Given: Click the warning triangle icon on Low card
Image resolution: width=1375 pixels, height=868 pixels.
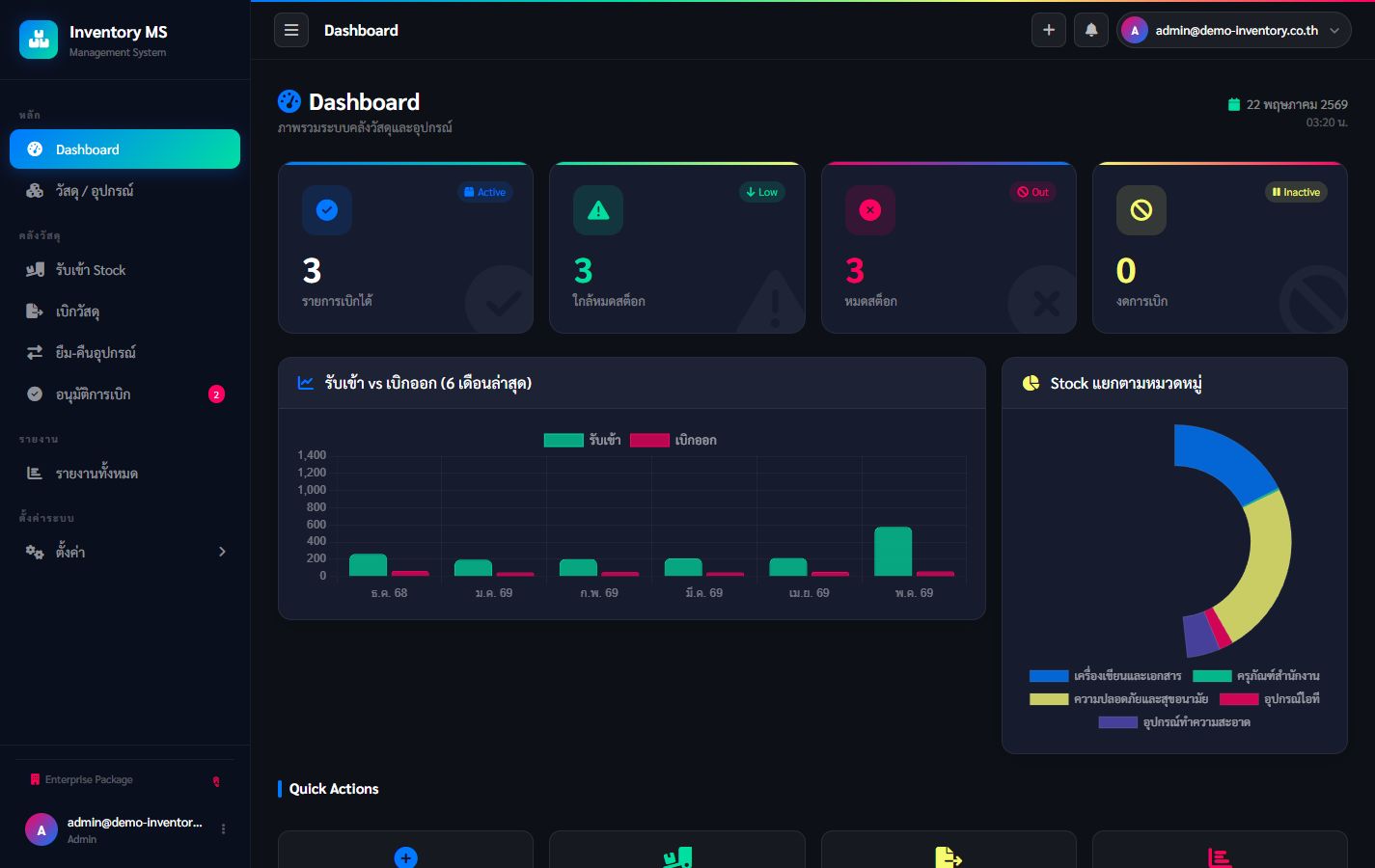Looking at the screenshot, I should [x=598, y=210].
